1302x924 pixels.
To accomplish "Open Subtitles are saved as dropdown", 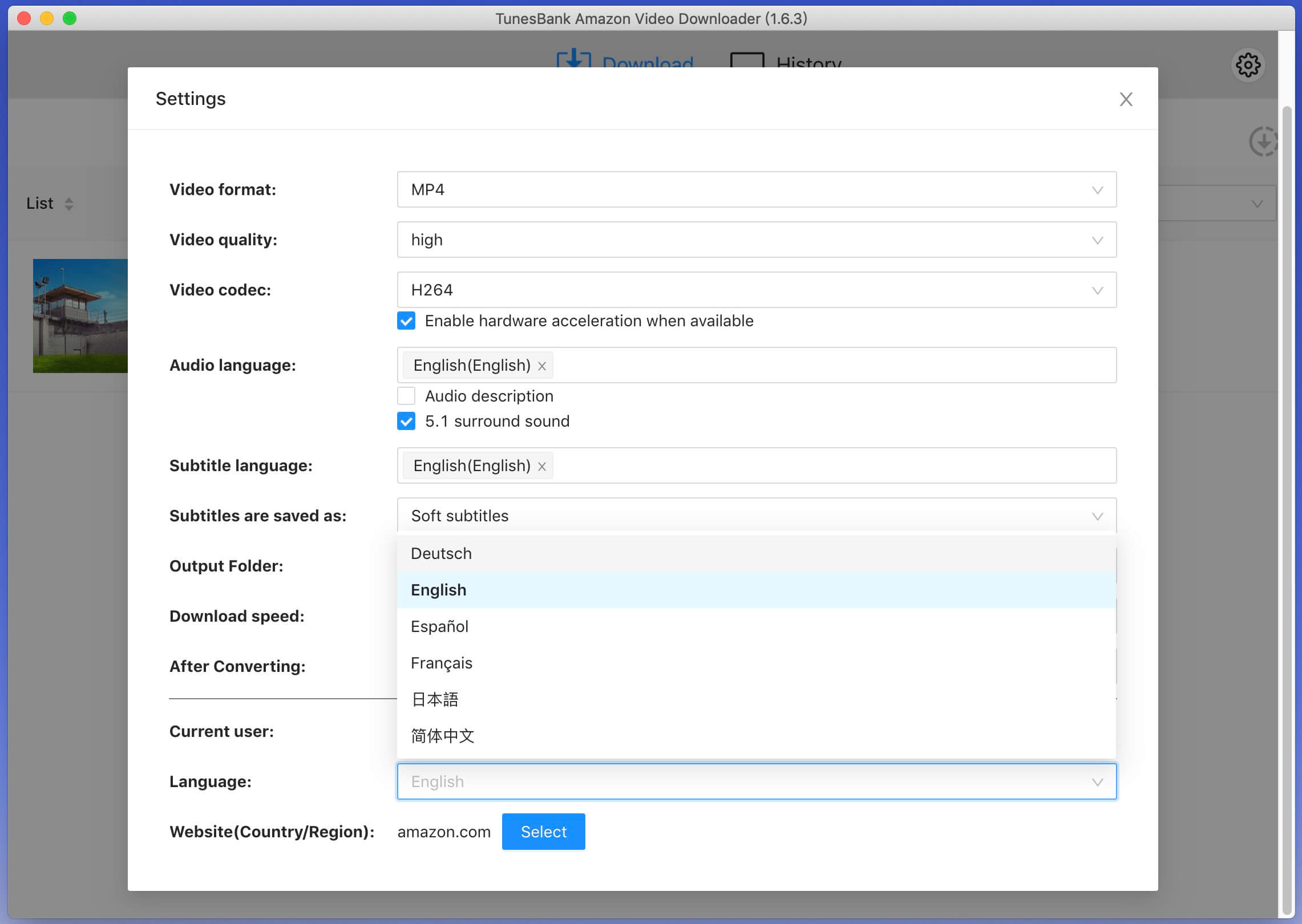I will click(x=757, y=515).
